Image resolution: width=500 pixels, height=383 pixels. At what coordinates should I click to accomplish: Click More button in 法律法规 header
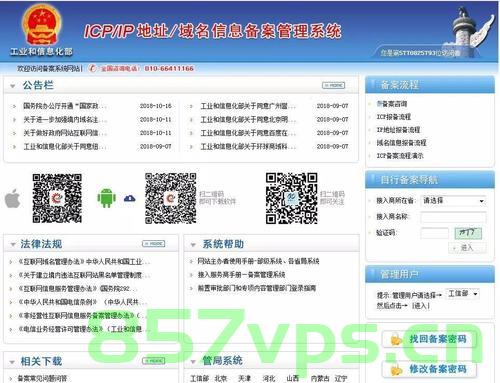(154, 244)
